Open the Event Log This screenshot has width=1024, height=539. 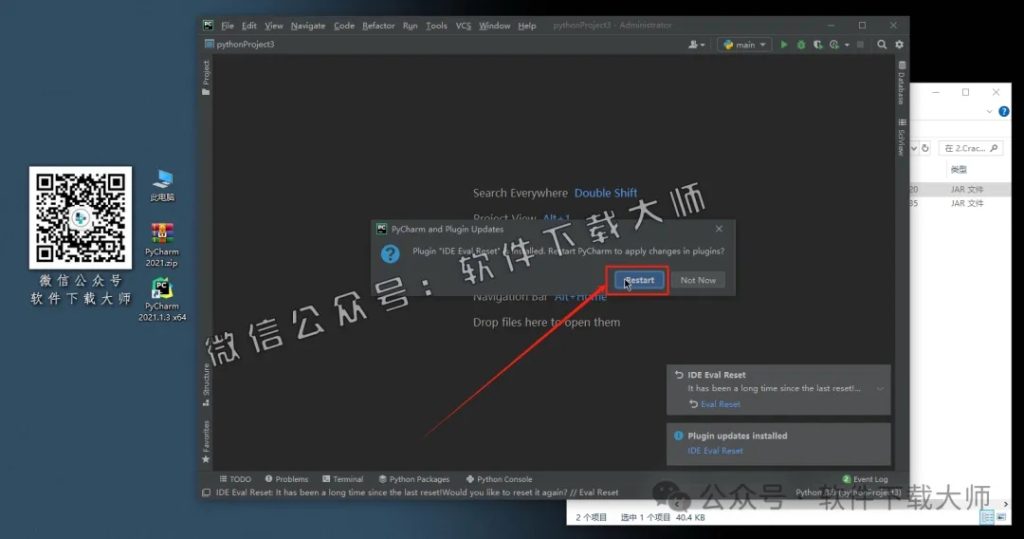pyautogui.click(x=865, y=479)
